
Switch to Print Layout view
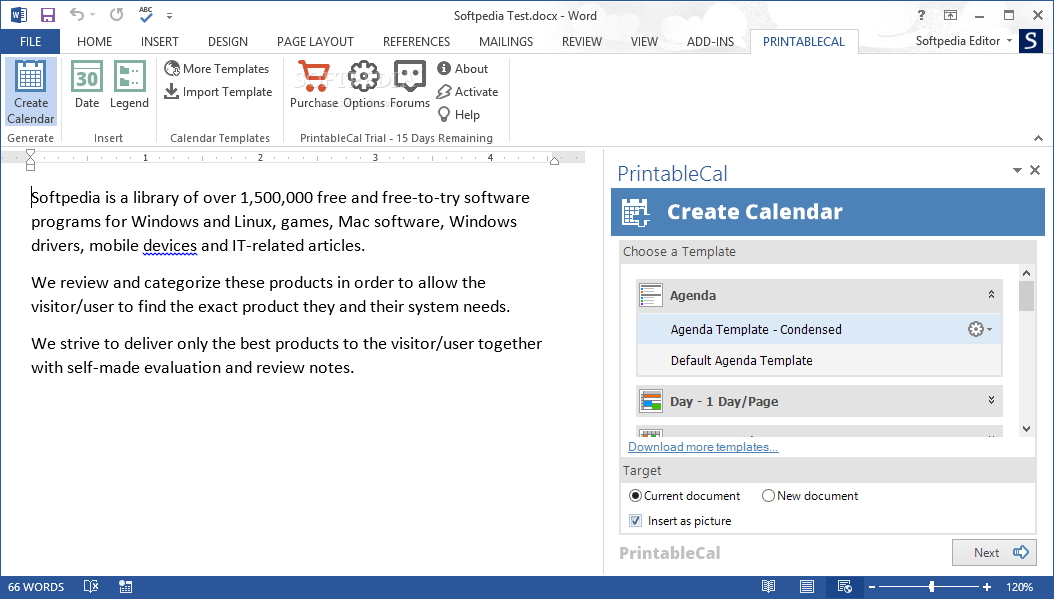click(807, 587)
